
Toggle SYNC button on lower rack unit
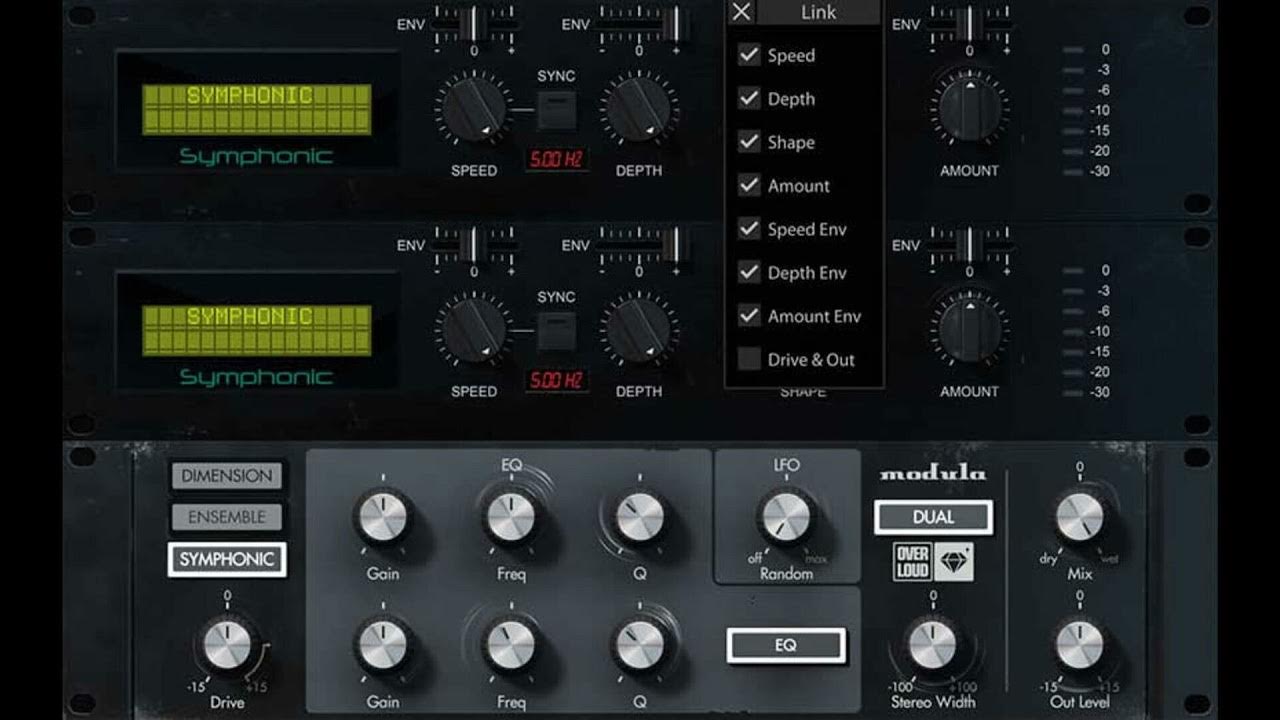click(x=556, y=331)
